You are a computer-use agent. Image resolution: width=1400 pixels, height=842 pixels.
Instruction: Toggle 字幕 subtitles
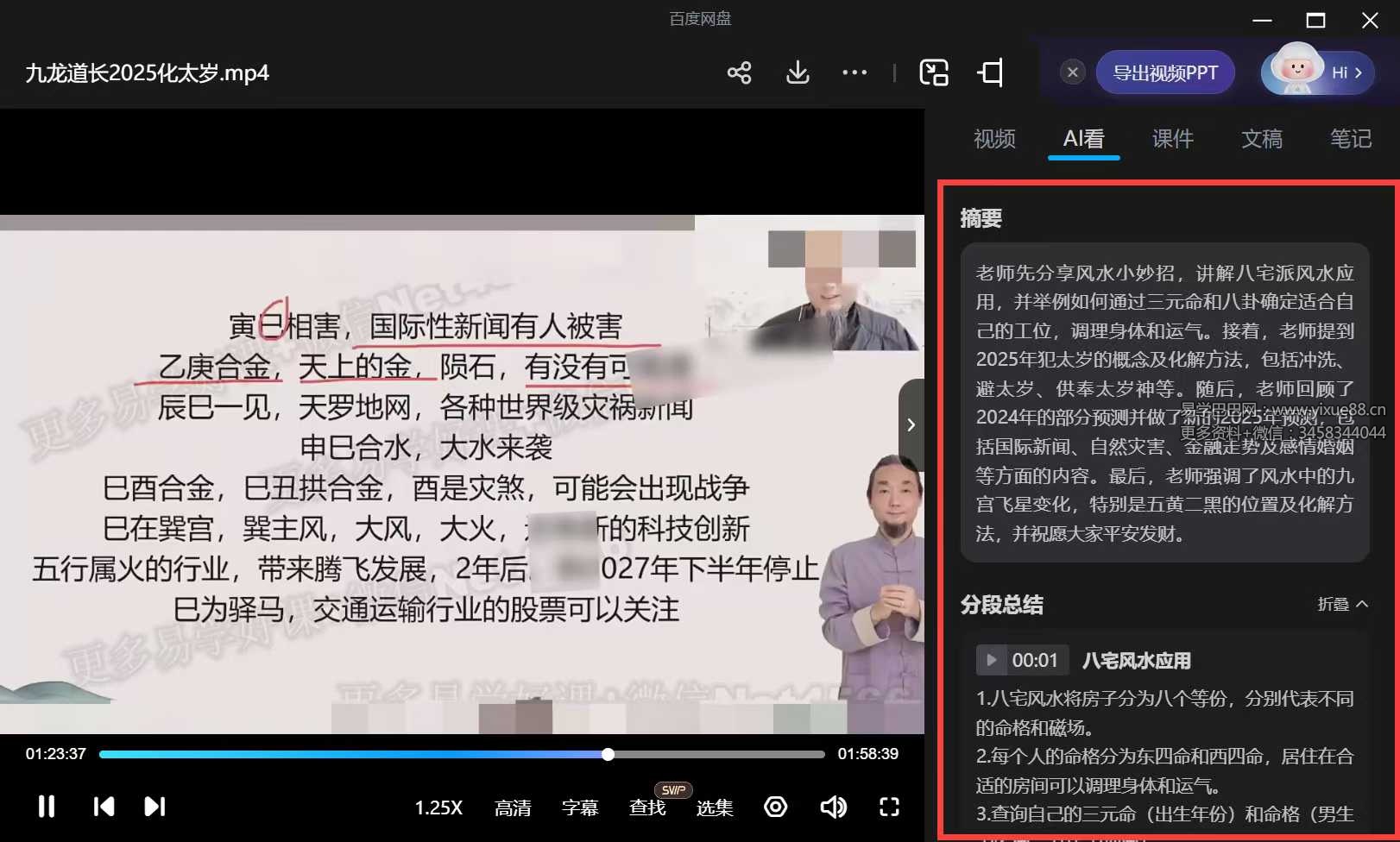580,807
